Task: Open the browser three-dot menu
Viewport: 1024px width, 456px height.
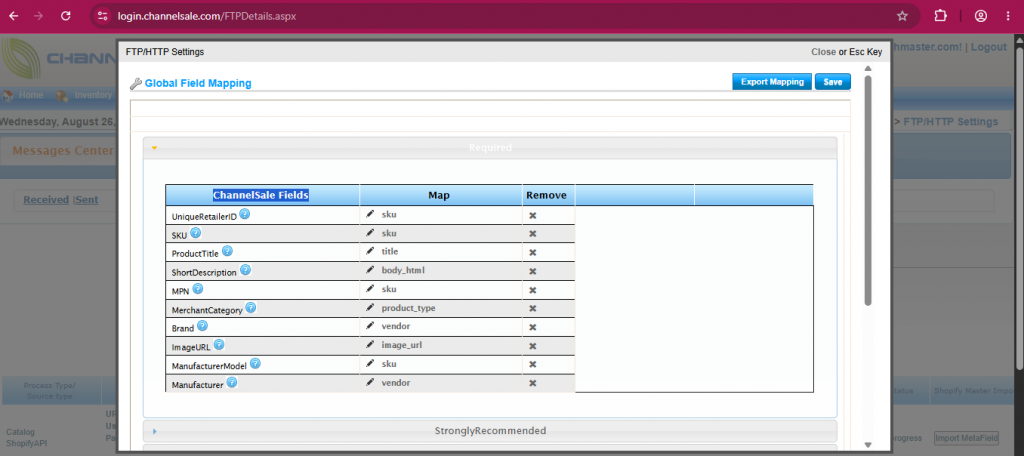Action: 1008,16
